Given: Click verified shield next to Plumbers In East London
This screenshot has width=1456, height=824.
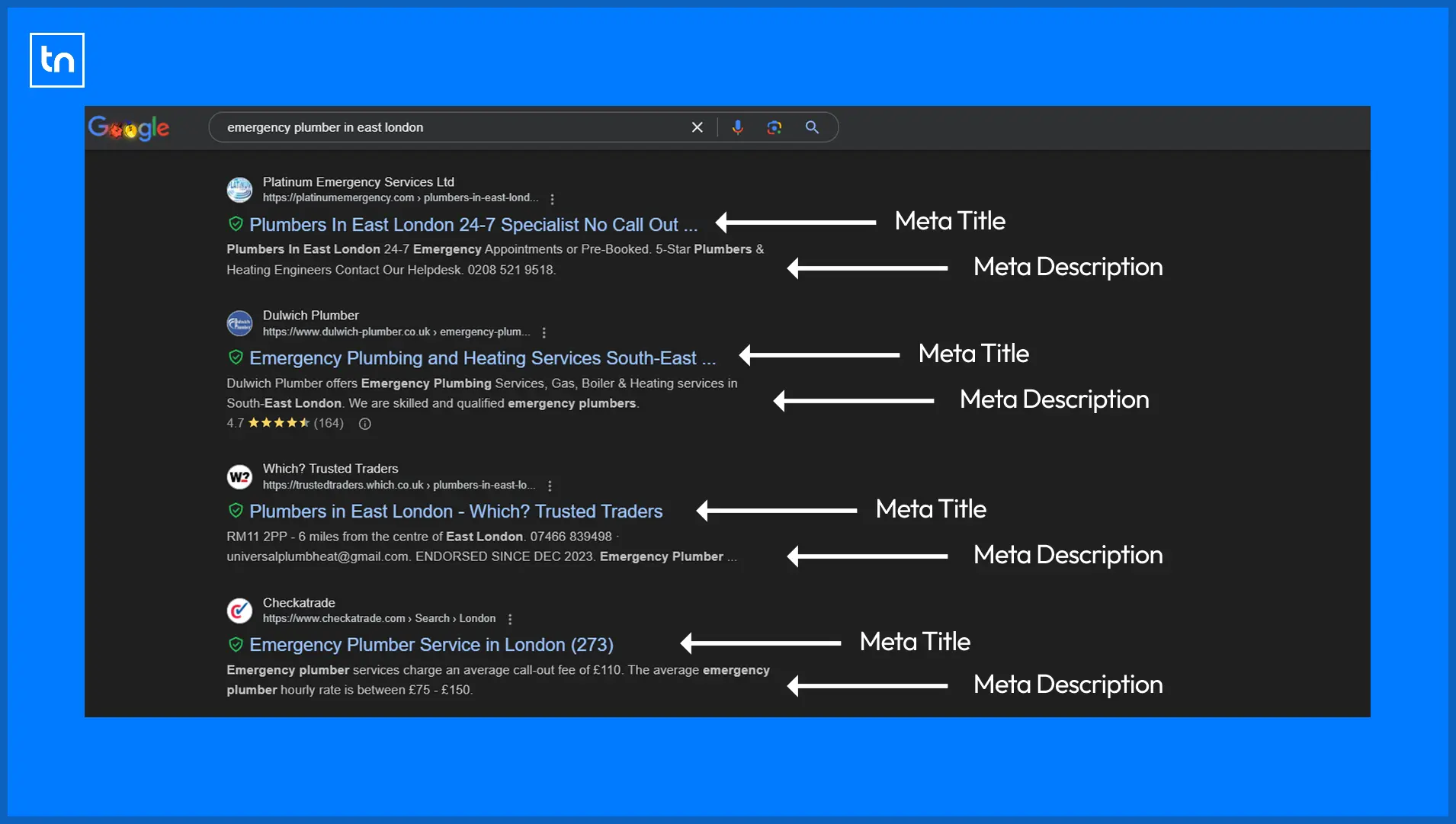Looking at the screenshot, I should point(236,224).
